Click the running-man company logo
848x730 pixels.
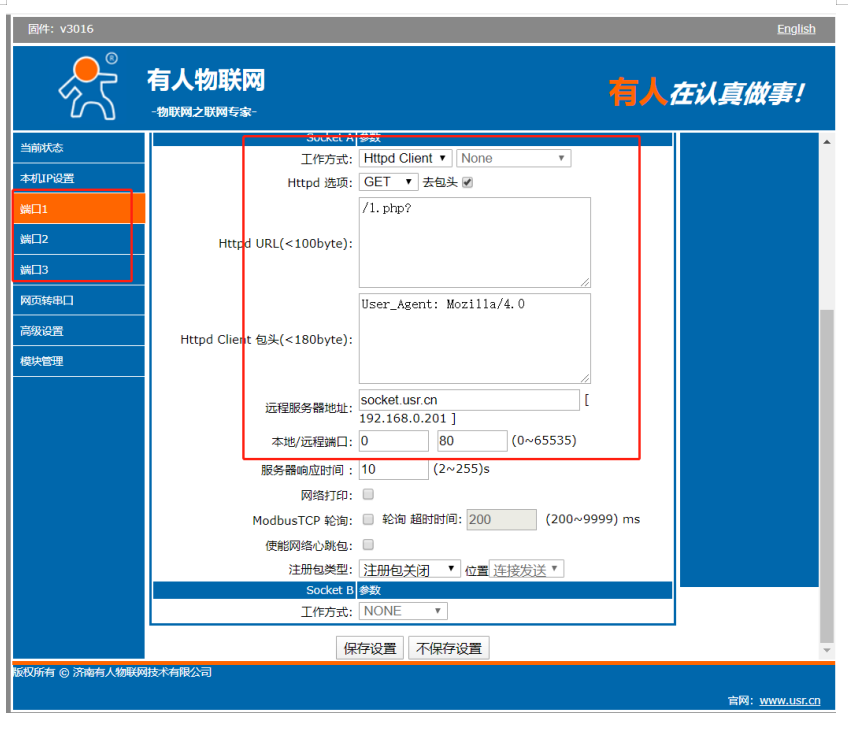[x=88, y=86]
